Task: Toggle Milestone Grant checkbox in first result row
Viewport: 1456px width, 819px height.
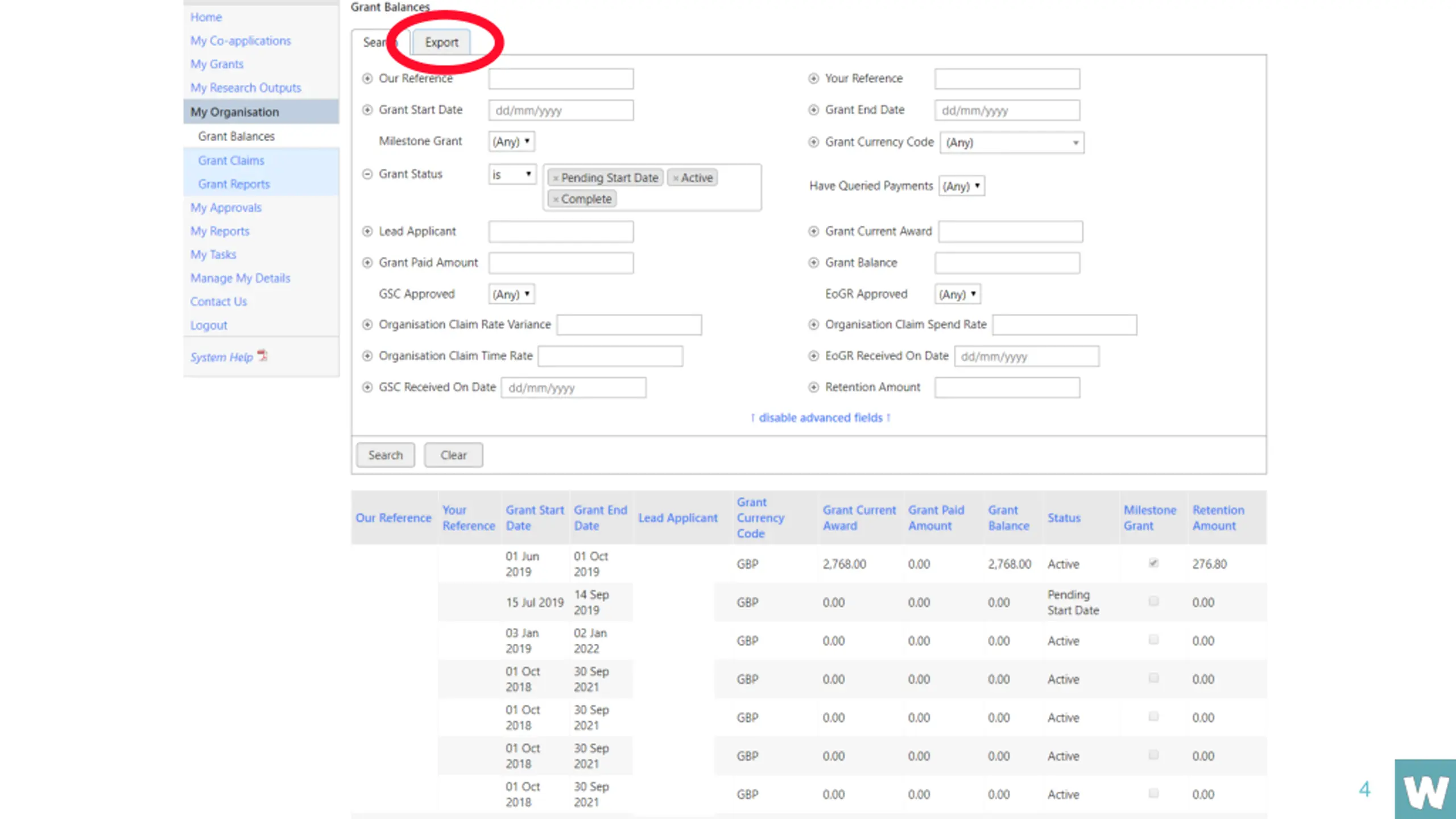Action: click(1153, 563)
